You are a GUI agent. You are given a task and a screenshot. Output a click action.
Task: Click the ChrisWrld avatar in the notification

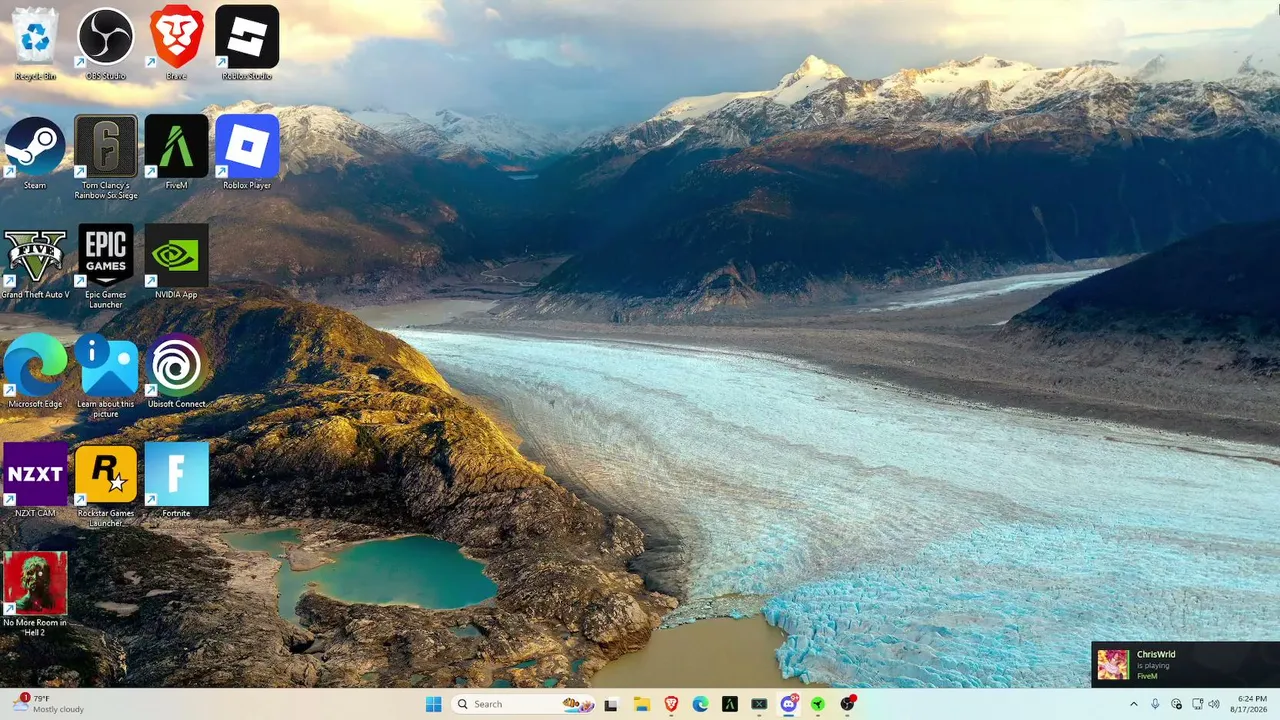[1113, 665]
